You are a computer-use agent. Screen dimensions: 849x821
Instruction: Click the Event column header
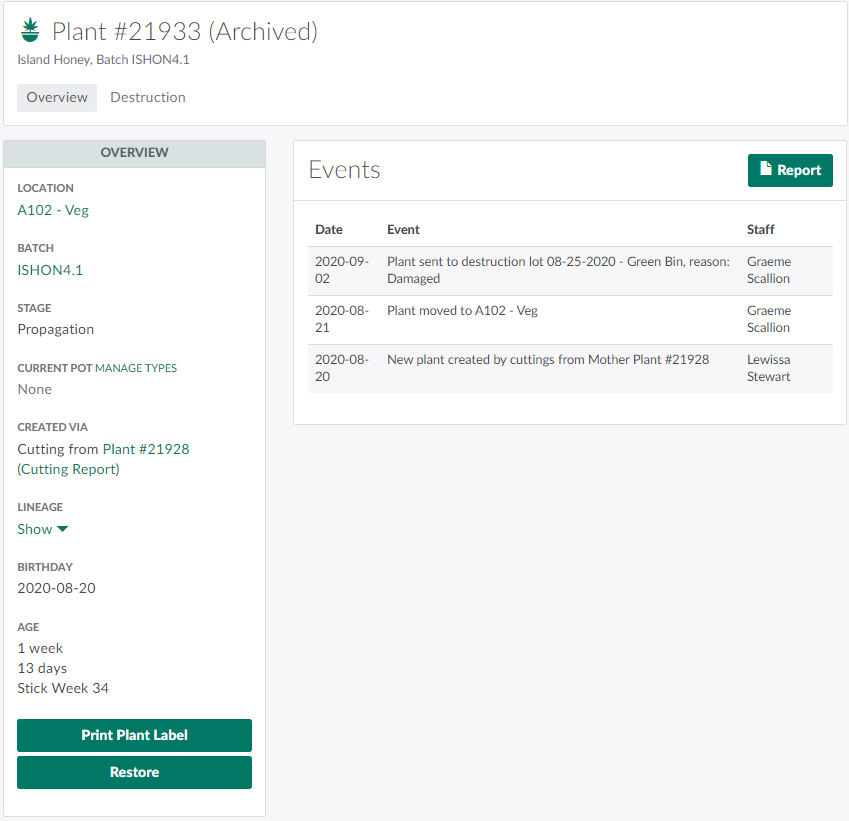(403, 229)
